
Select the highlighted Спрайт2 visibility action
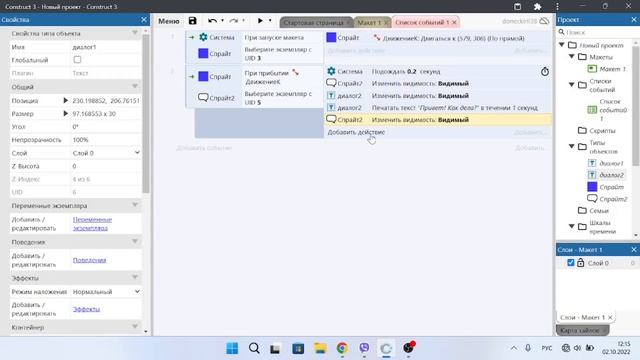click(438, 120)
